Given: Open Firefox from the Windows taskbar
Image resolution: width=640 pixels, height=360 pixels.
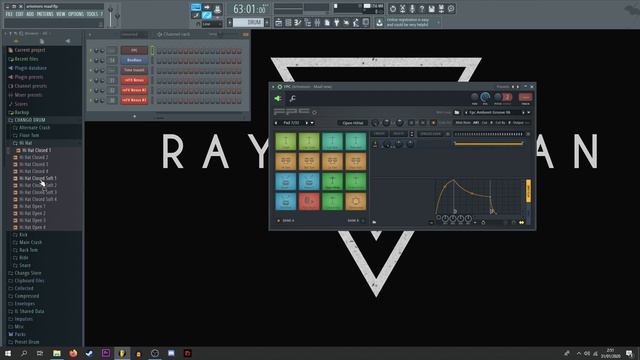Looking at the screenshot, I should tap(73, 353).
